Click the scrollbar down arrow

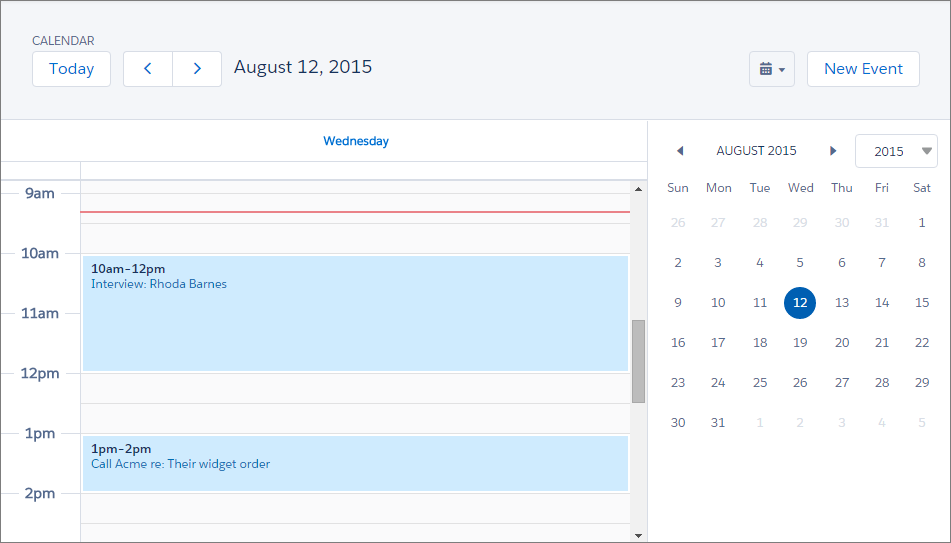pyautogui.click(x=638, y=535)
